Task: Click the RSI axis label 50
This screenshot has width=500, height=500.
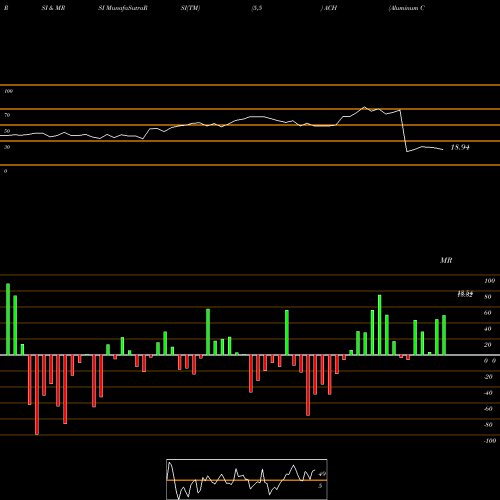Action: (x=7, y=131)
